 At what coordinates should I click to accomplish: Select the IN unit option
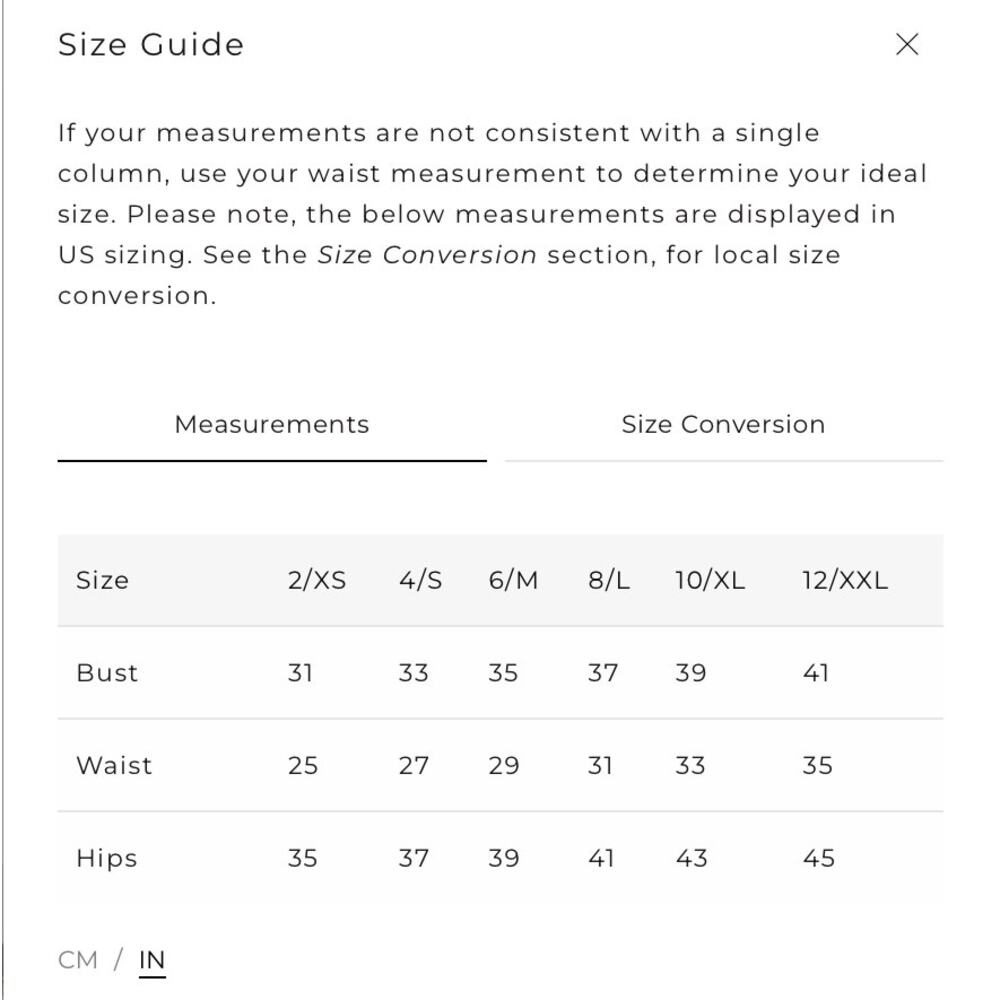click(152, 960)
